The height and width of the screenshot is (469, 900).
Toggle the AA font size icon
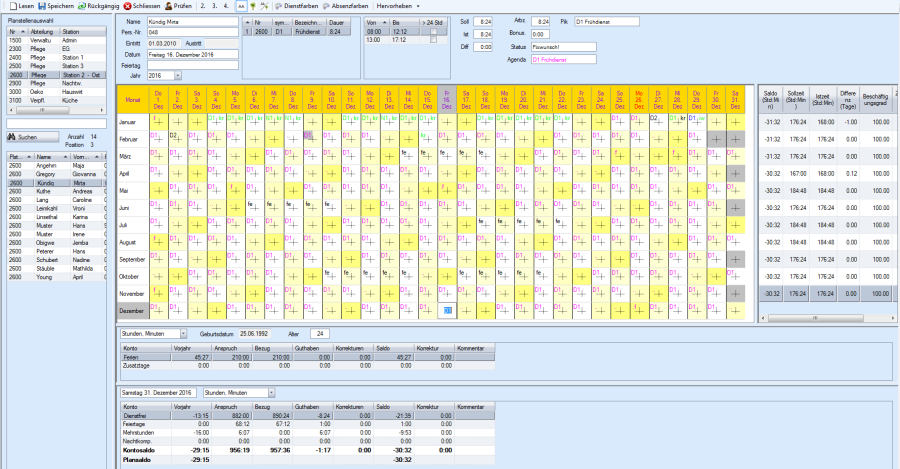coord(242,6)
